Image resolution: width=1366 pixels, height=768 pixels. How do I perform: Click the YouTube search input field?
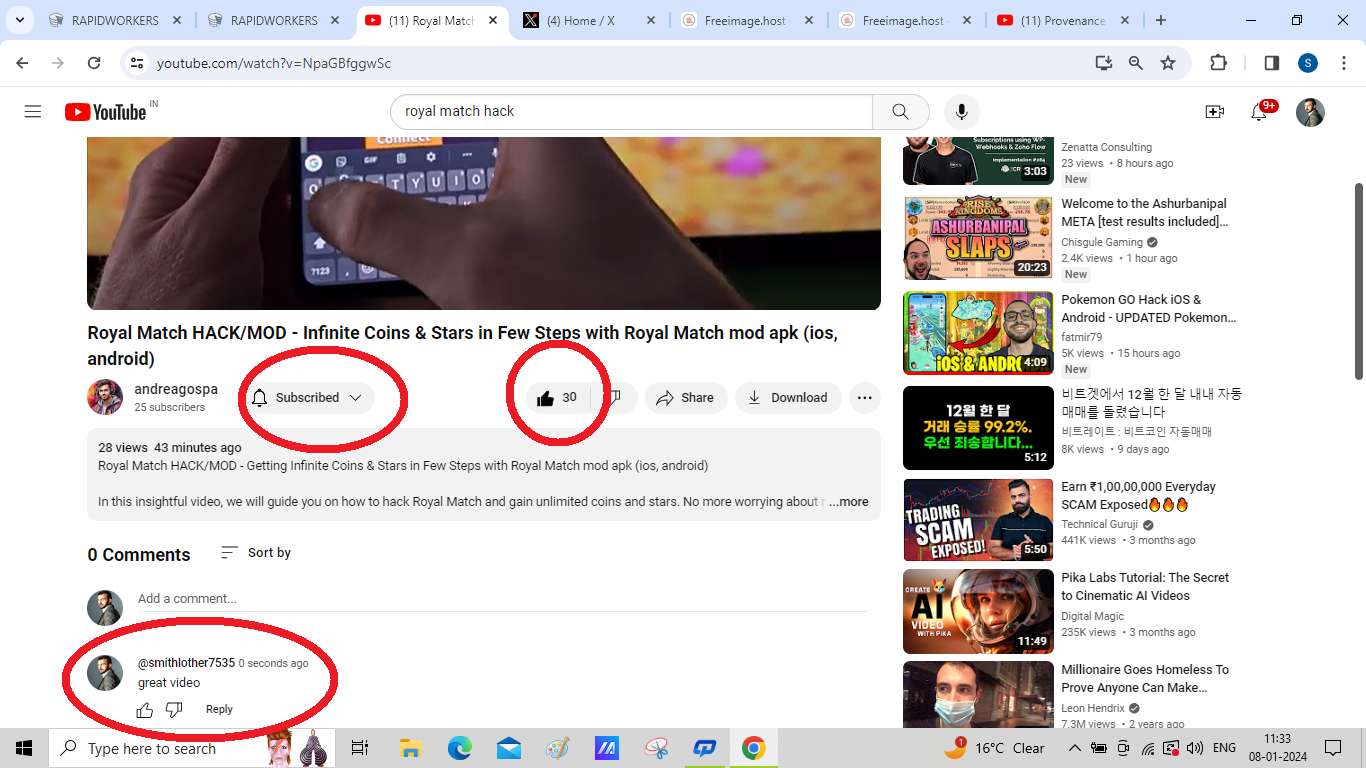[x=632, y=112]
